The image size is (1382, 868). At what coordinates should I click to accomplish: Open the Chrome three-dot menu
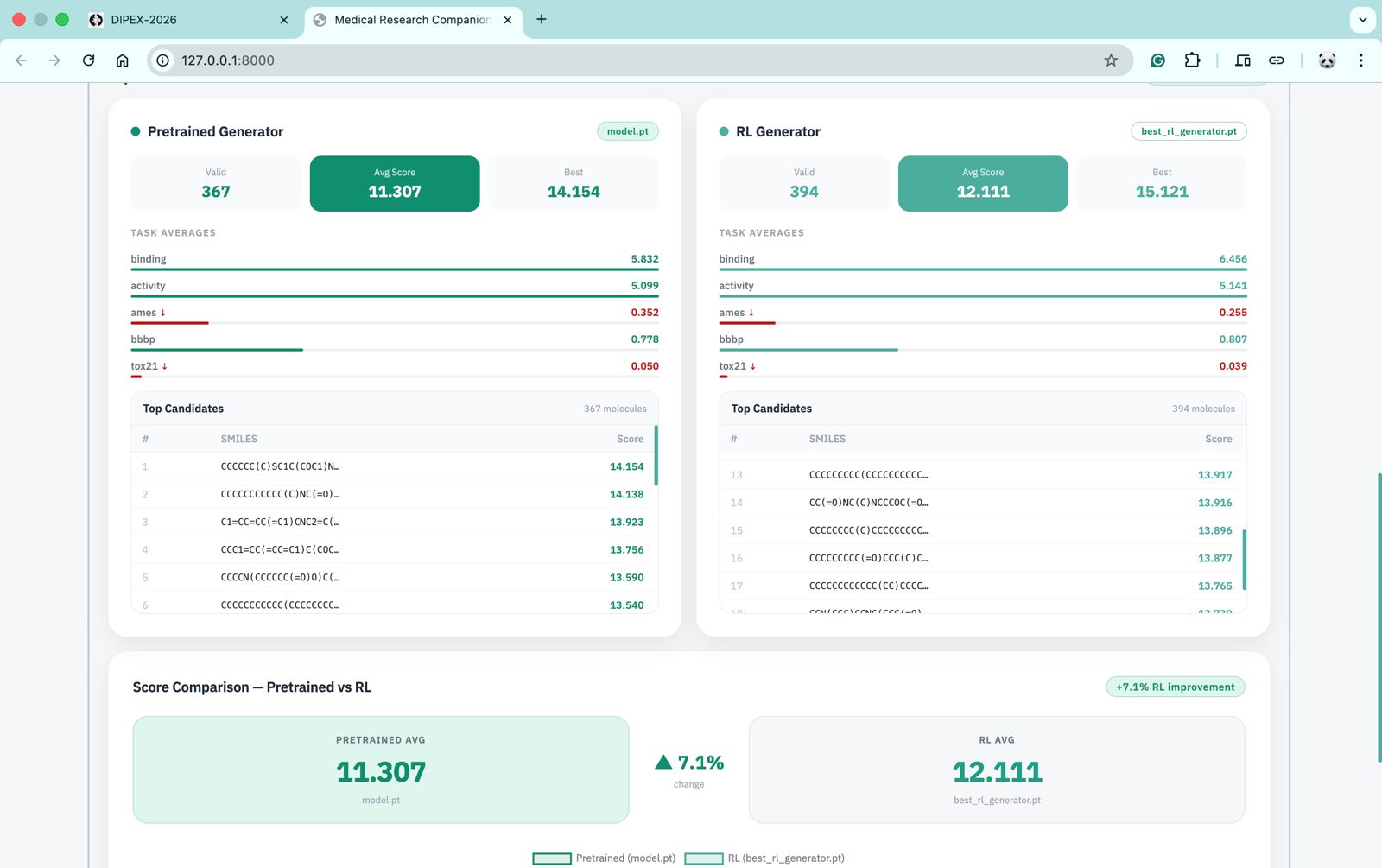[x=1360, y=60]
